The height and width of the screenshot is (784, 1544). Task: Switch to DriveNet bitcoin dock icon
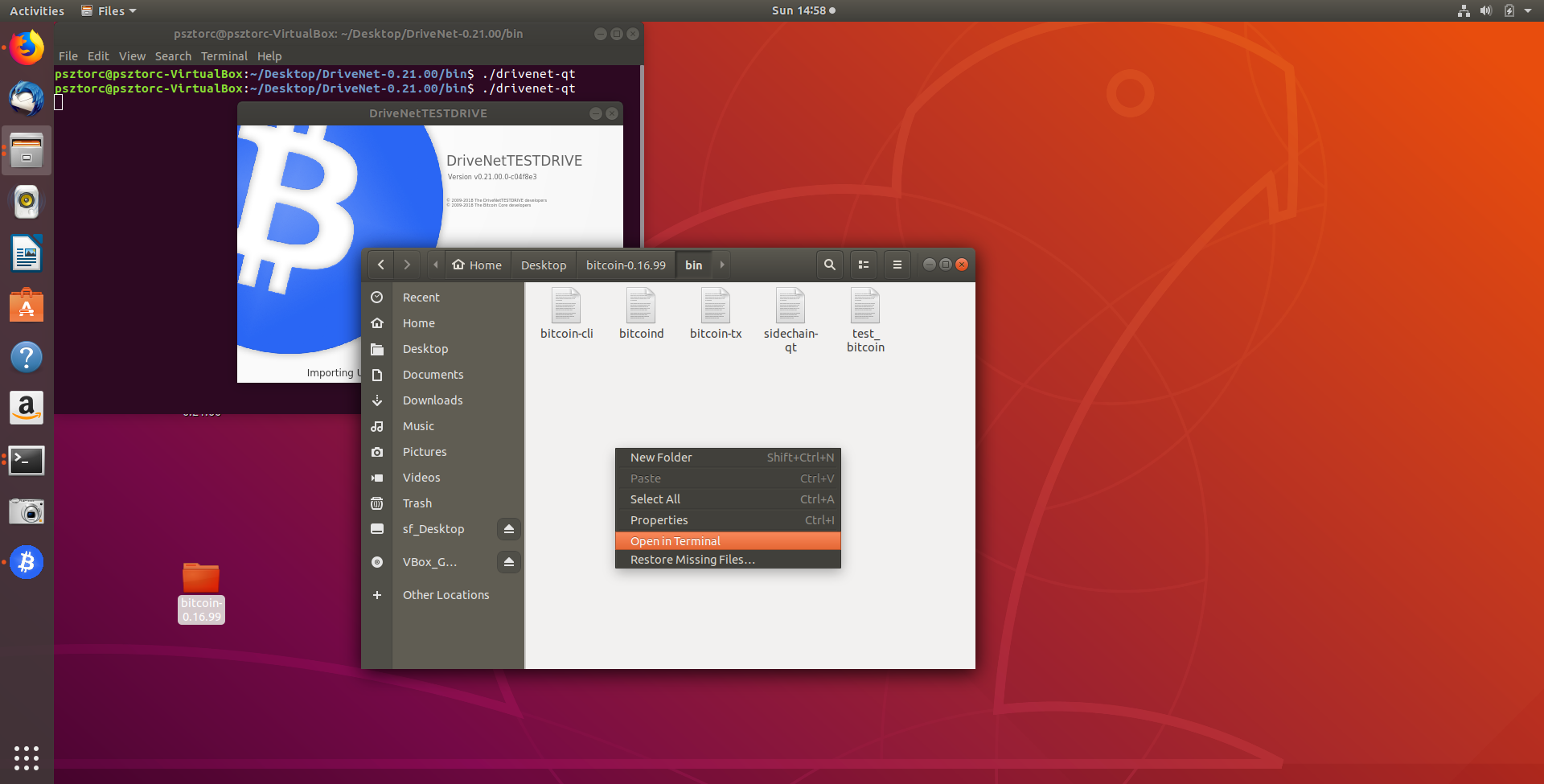[x=27, y=563]
